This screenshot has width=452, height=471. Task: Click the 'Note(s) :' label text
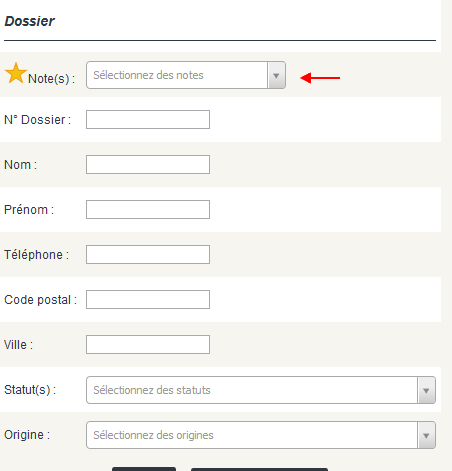[x=51, y=79]
